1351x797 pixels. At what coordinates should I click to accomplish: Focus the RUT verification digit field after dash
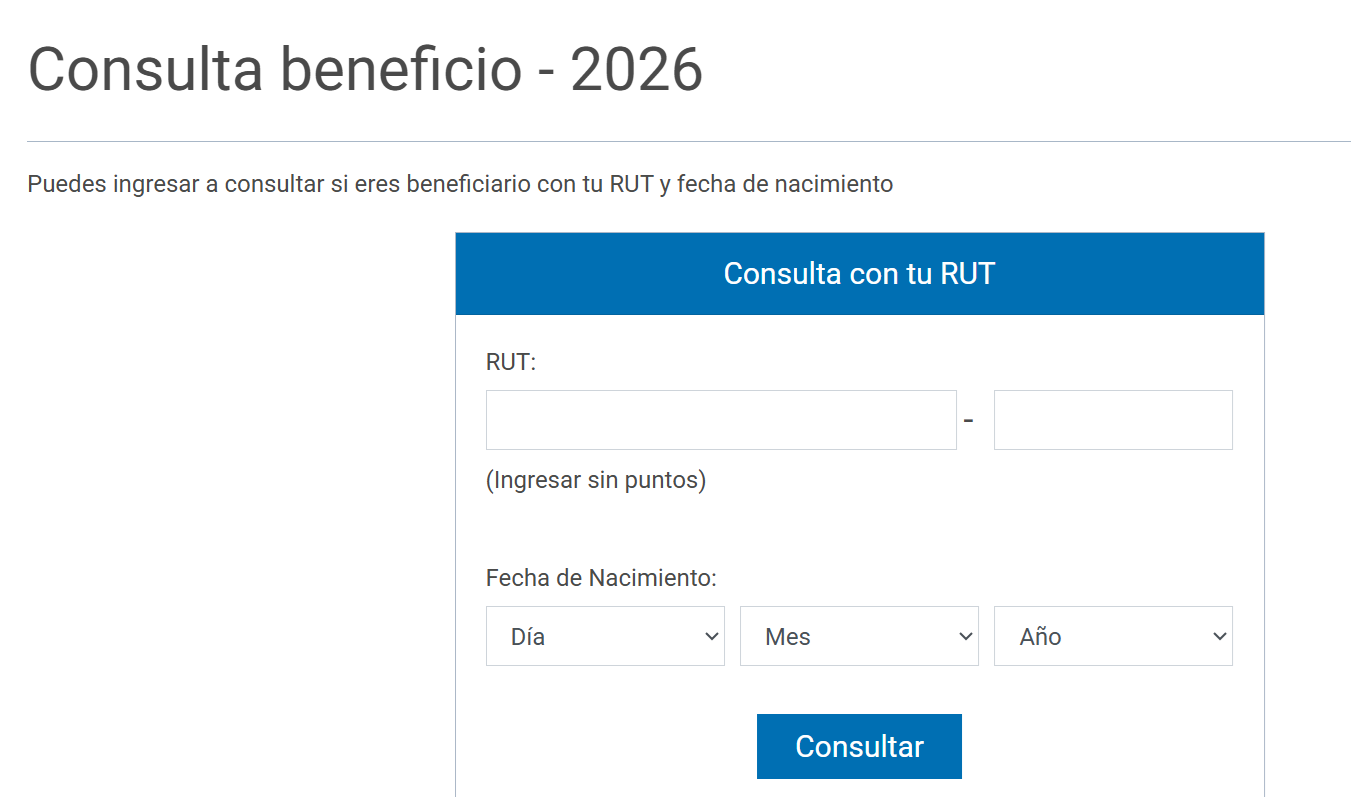(1113, 420)
